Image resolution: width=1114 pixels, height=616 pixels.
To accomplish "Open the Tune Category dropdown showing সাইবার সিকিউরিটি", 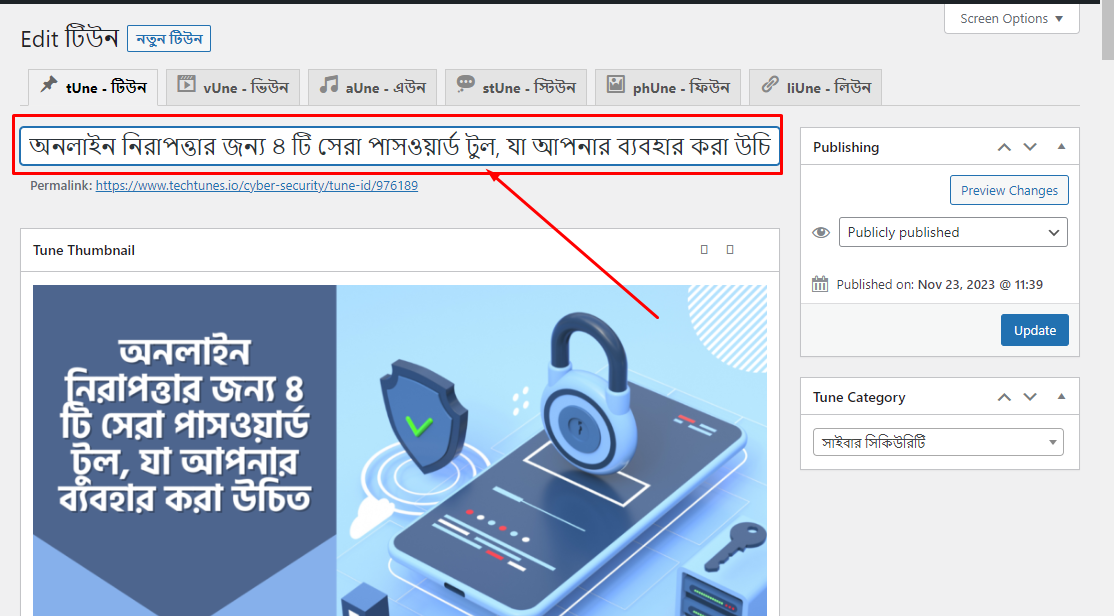I will [937, 441].
